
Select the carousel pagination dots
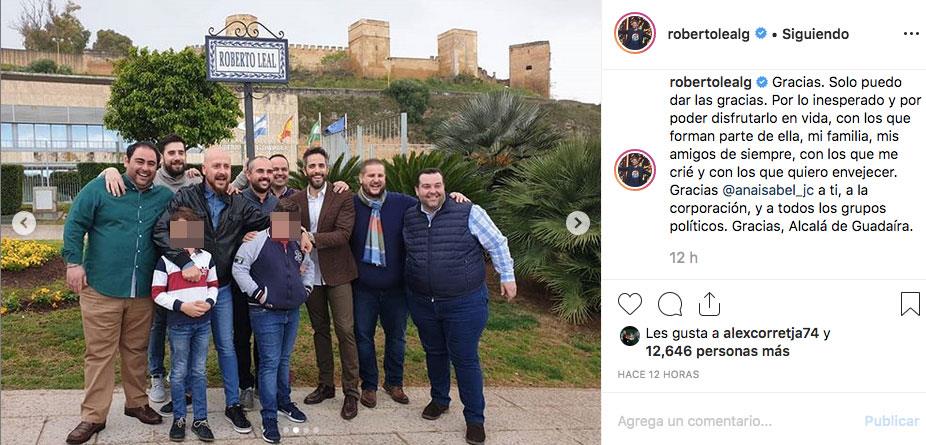point(299,430)
